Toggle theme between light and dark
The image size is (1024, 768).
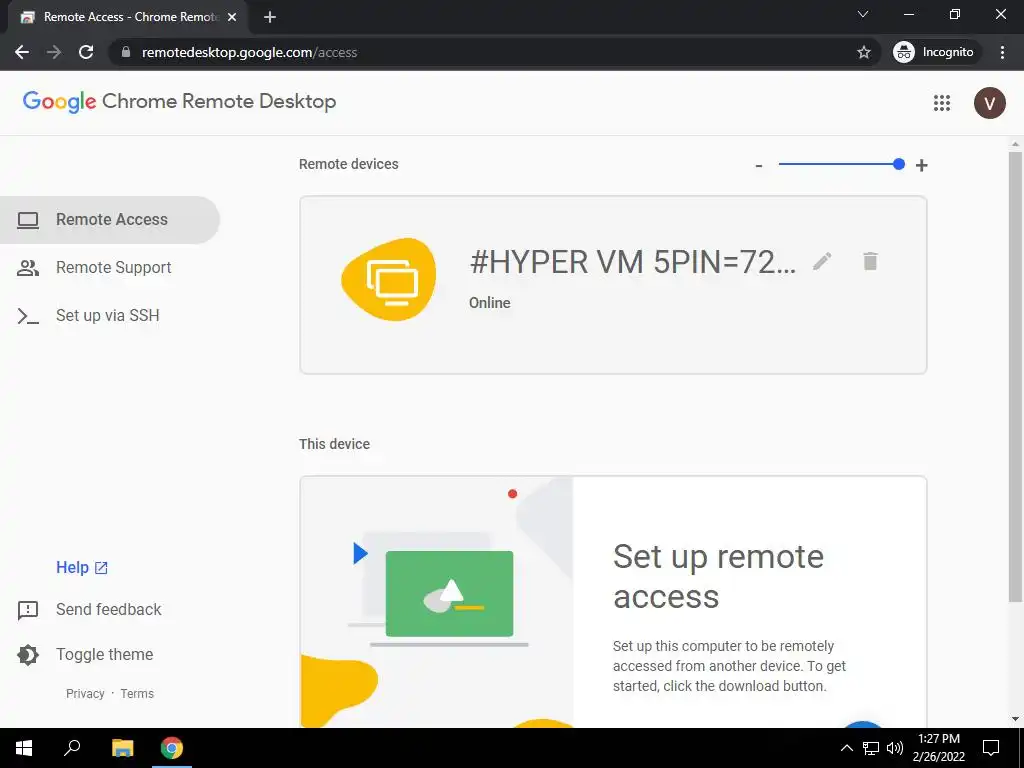[x=85, y=654]
